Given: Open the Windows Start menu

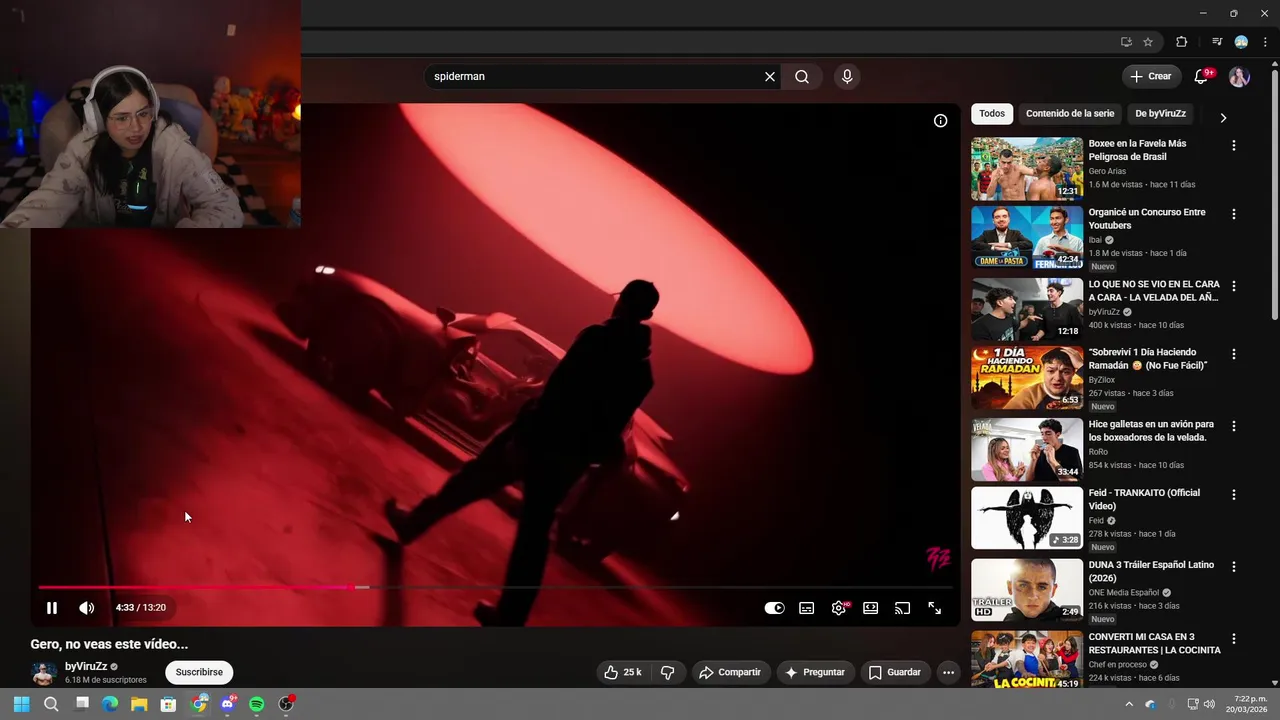Looking at the screenshot, I should pyautogui.click(x=21, y=704).
